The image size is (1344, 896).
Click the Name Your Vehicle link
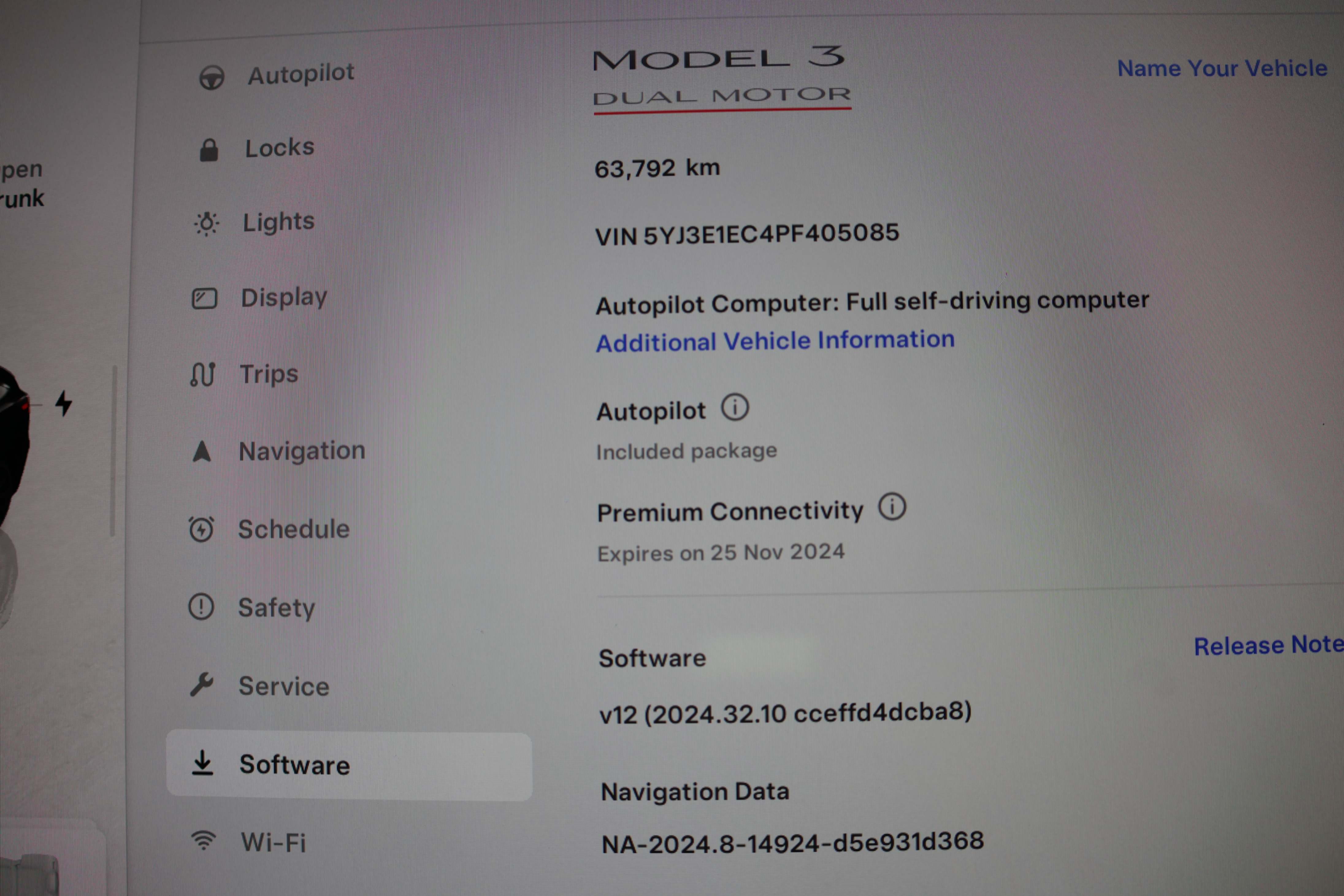point(1222,68)
